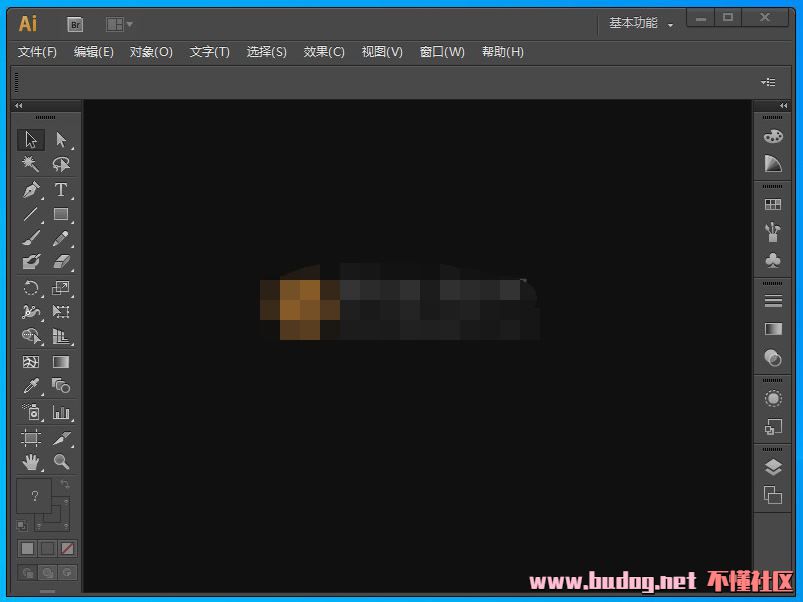
Task: Activate the Hand tool
Action: point(31,462)
